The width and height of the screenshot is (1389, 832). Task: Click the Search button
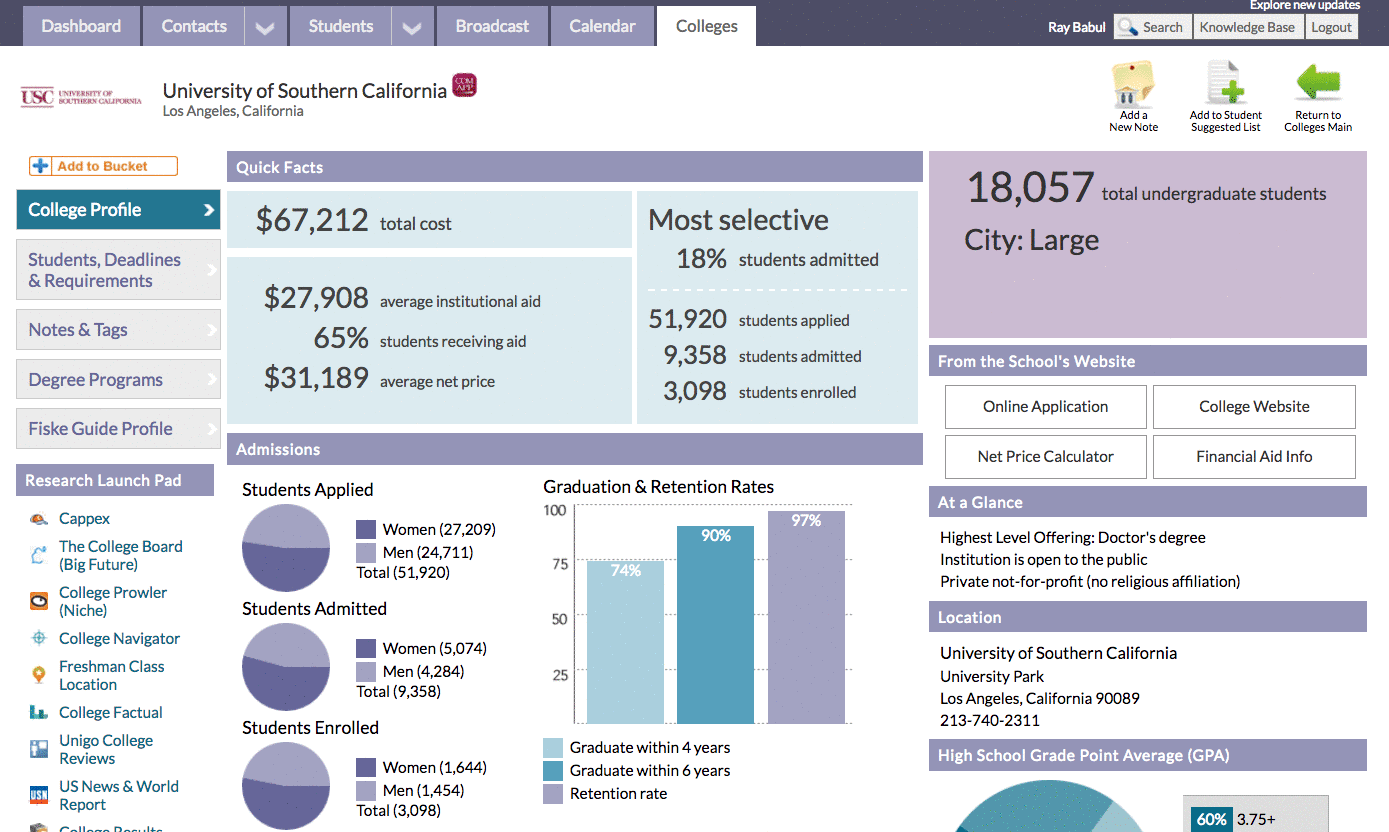[1153, 28]
